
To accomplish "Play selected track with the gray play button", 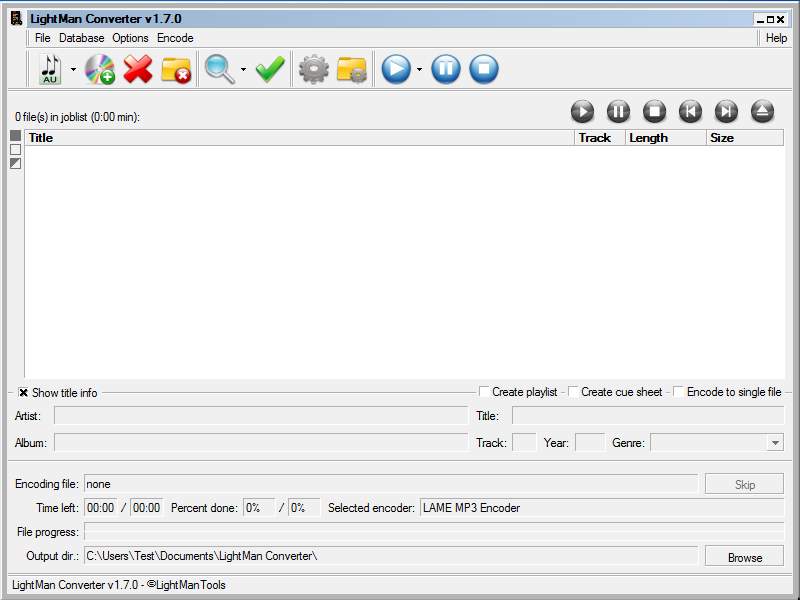I will pyautogui.click(x=582, y=111).
